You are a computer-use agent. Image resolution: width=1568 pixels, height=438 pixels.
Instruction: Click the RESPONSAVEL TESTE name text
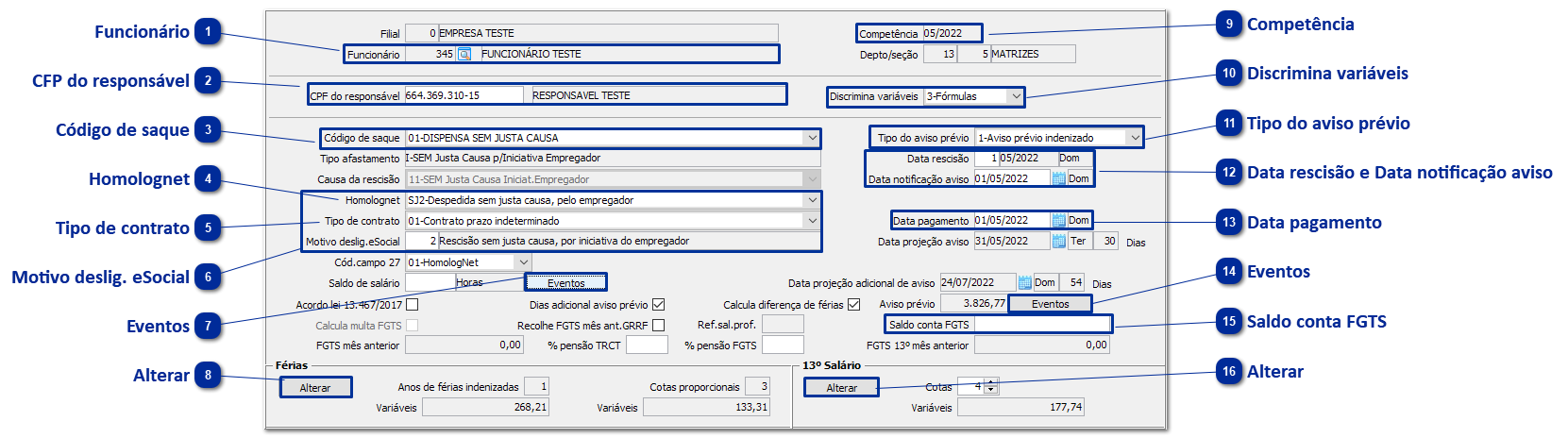582,95
